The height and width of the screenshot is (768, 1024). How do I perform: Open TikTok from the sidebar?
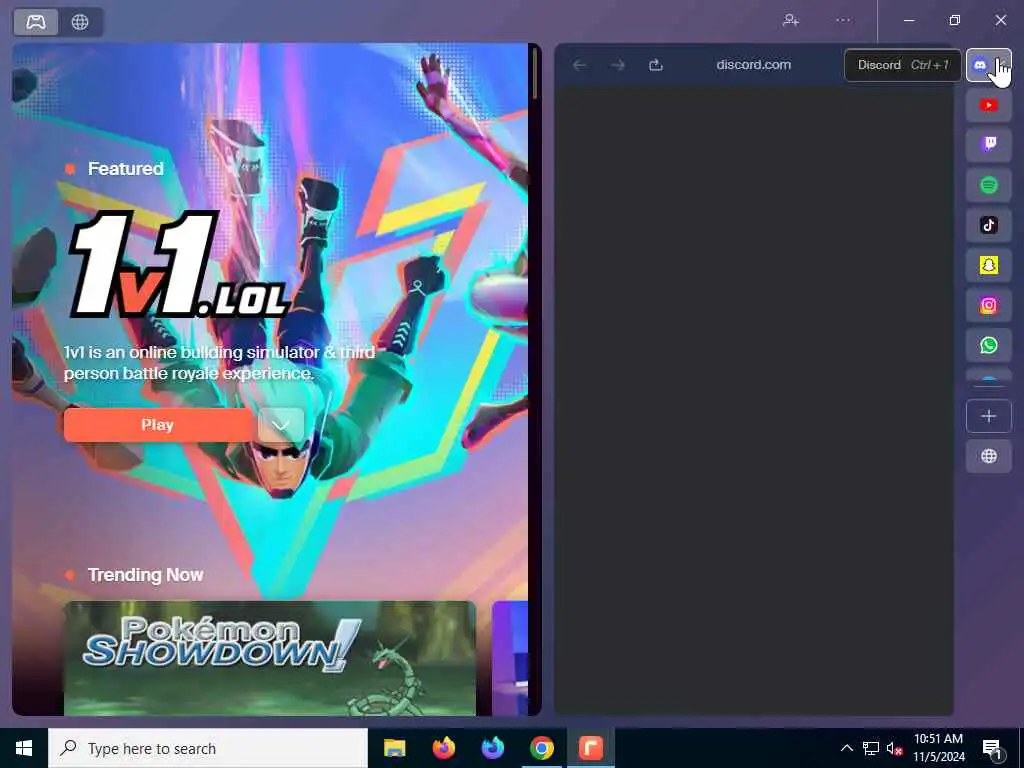[x=989, y=225]
